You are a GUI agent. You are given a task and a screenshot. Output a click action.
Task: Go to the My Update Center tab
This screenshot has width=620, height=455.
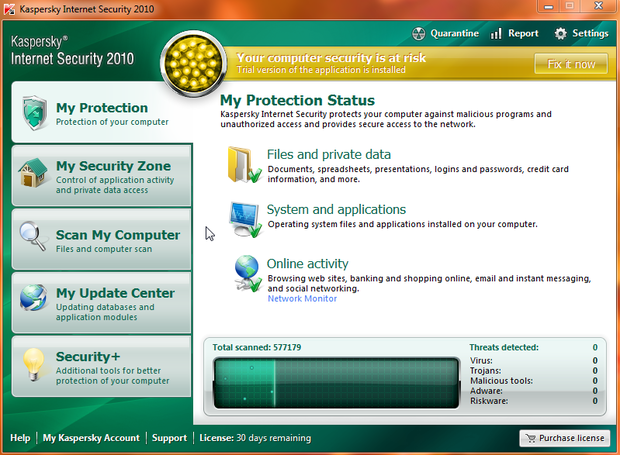click(x=102, y=303)
